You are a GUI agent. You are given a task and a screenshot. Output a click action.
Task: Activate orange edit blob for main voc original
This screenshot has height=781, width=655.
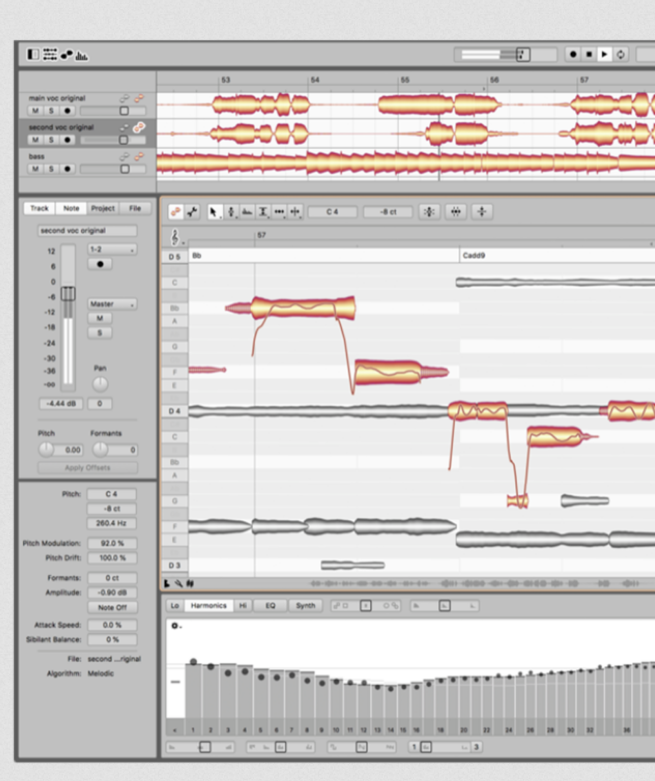(x=139, y=98)
